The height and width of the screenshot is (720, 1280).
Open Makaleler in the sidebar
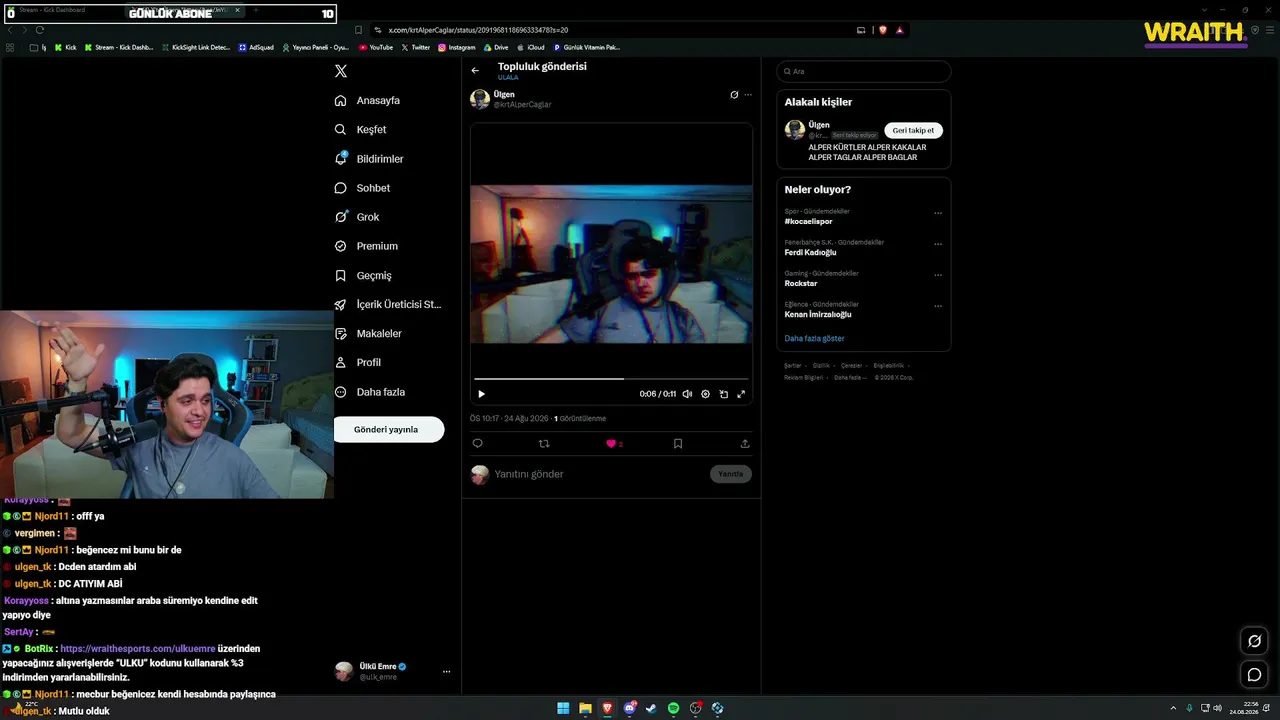coord(368,333)
